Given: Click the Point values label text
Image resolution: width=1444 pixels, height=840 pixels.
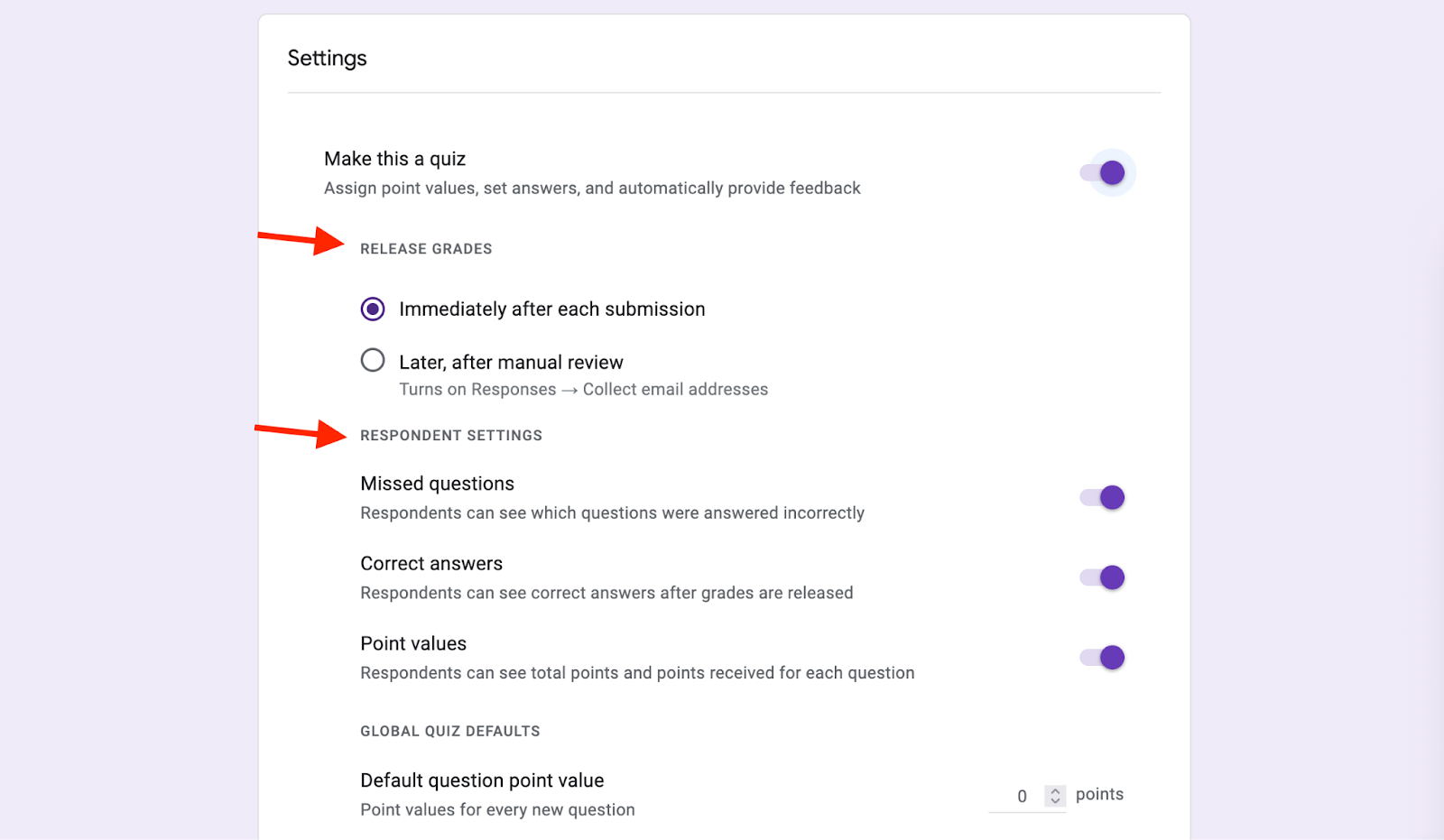Looking at the screenshot, I should (x=413, y=644).
